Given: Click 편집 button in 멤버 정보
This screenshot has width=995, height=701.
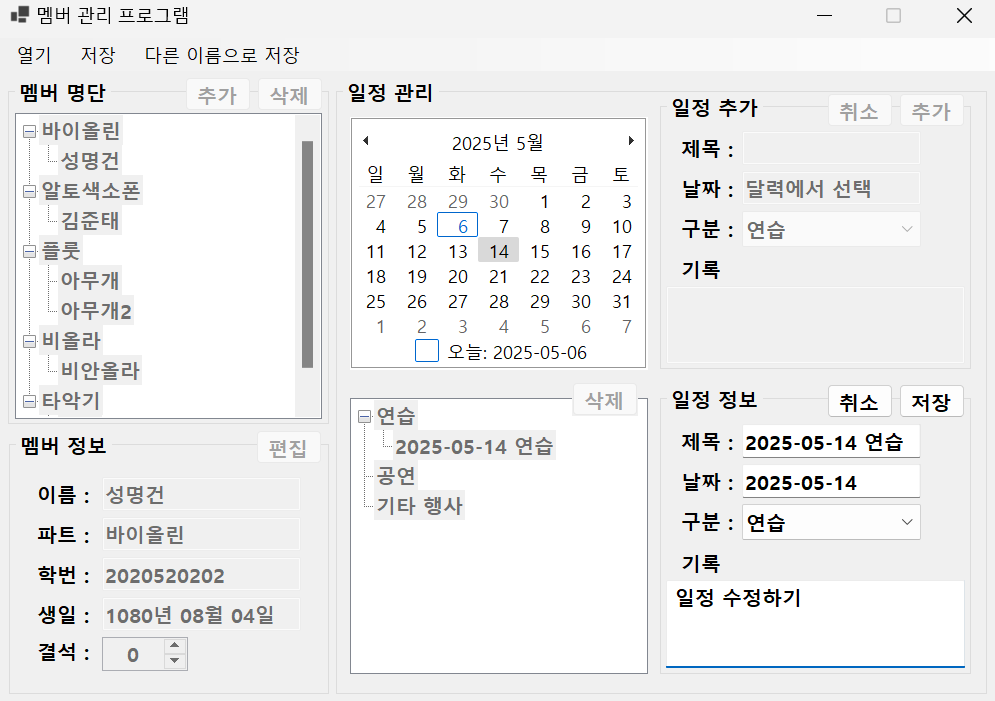Looking at the screenshot, I should tap(288, 449).
